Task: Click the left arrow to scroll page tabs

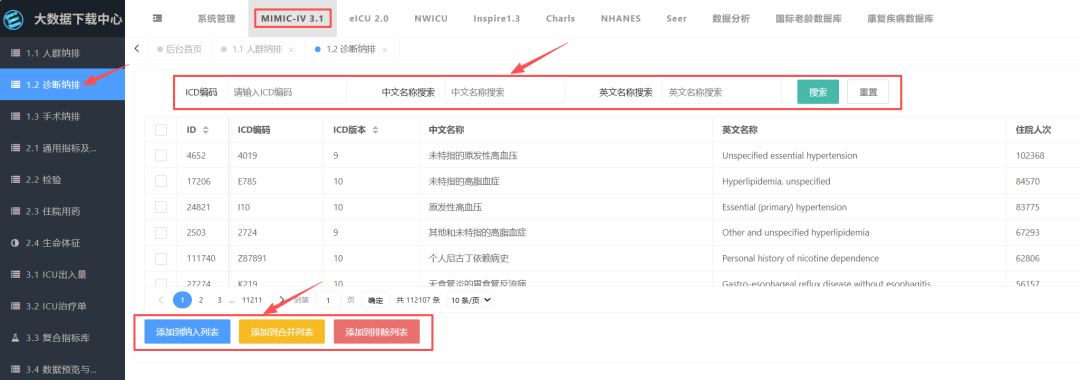Action: [136, 49]
